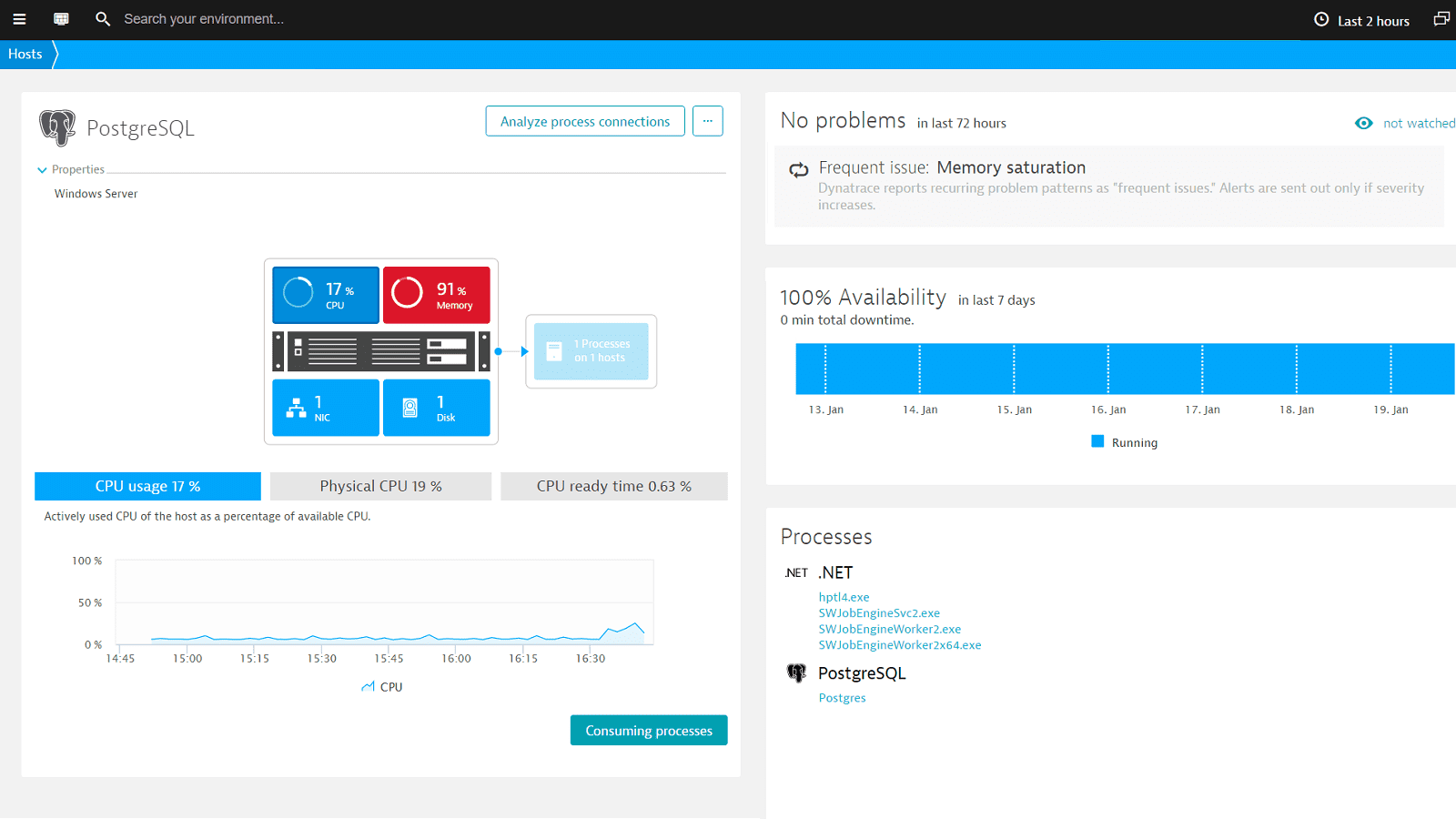Click the No problems heading
The width and height of the screenshot is (1456, 819).
tap(843, 120)
